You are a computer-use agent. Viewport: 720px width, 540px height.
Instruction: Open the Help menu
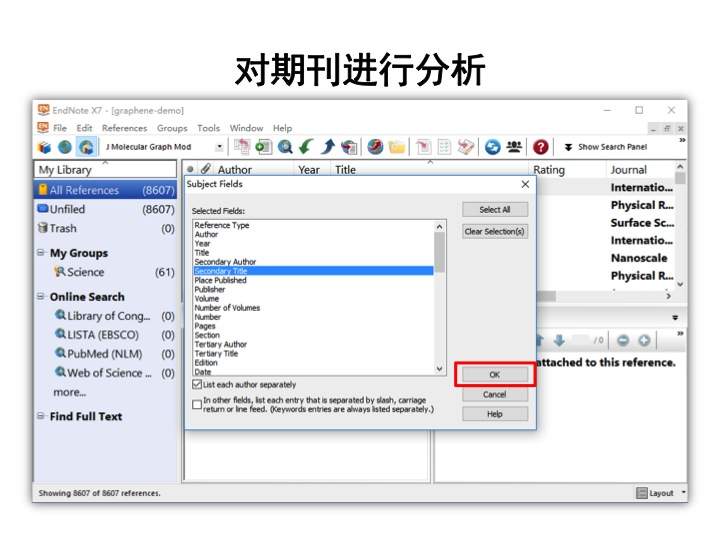[x=282, y=128]
